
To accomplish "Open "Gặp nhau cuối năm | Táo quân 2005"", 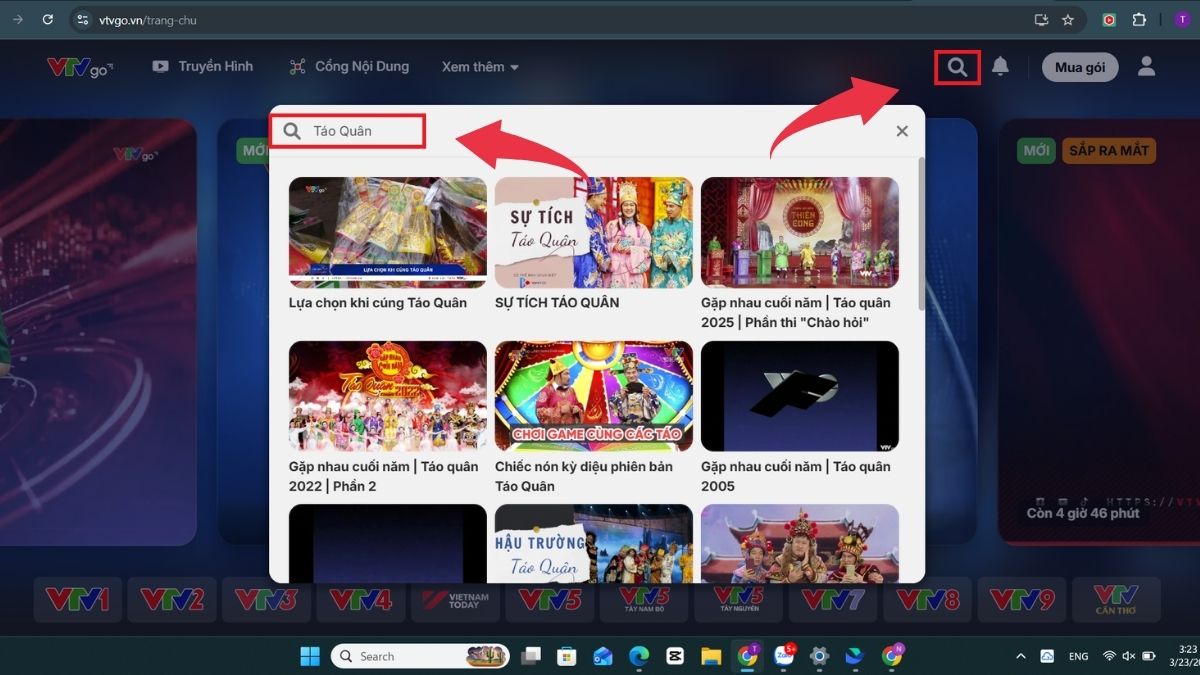I will (x=800, y=397).
